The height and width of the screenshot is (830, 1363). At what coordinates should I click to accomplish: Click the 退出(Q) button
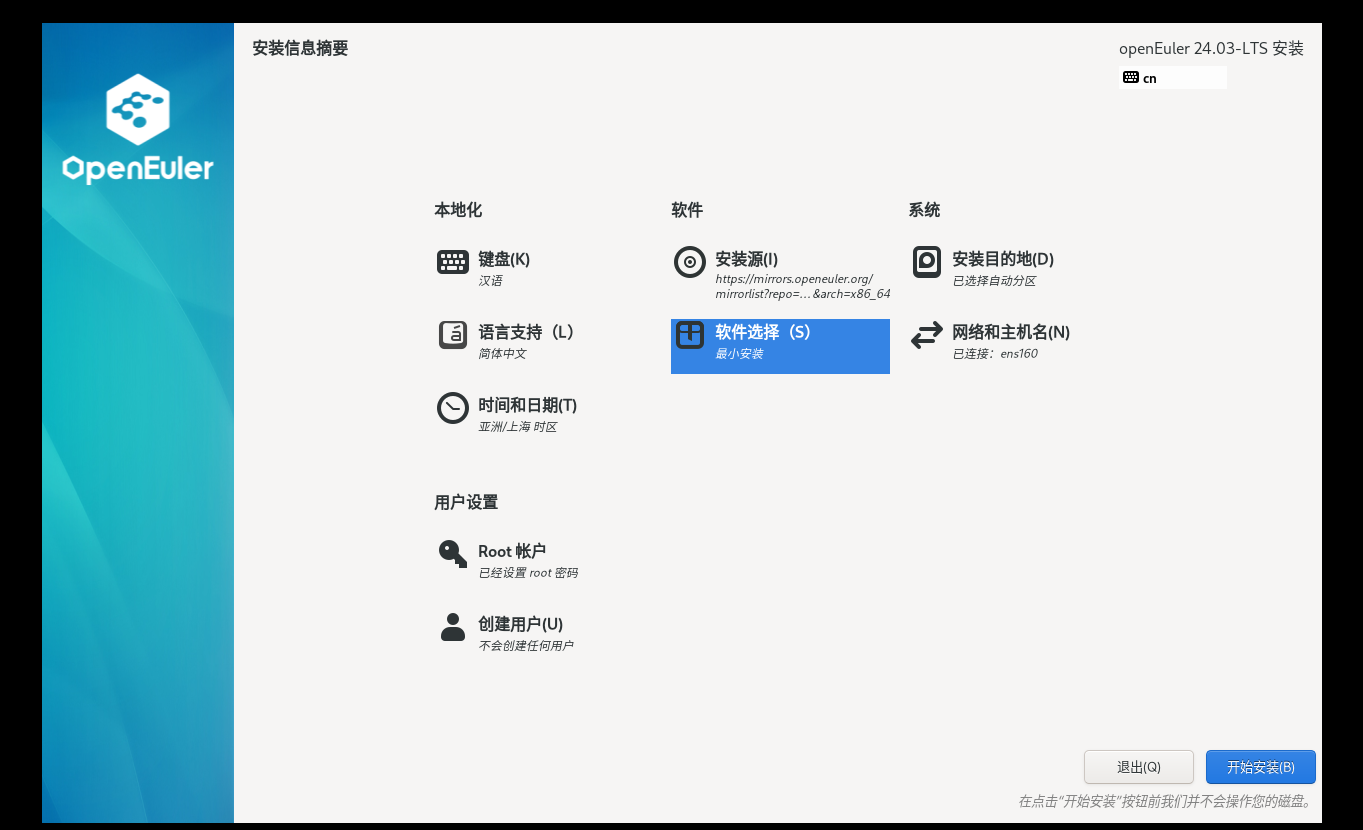pyautogui.click(x=1139, y=767)
